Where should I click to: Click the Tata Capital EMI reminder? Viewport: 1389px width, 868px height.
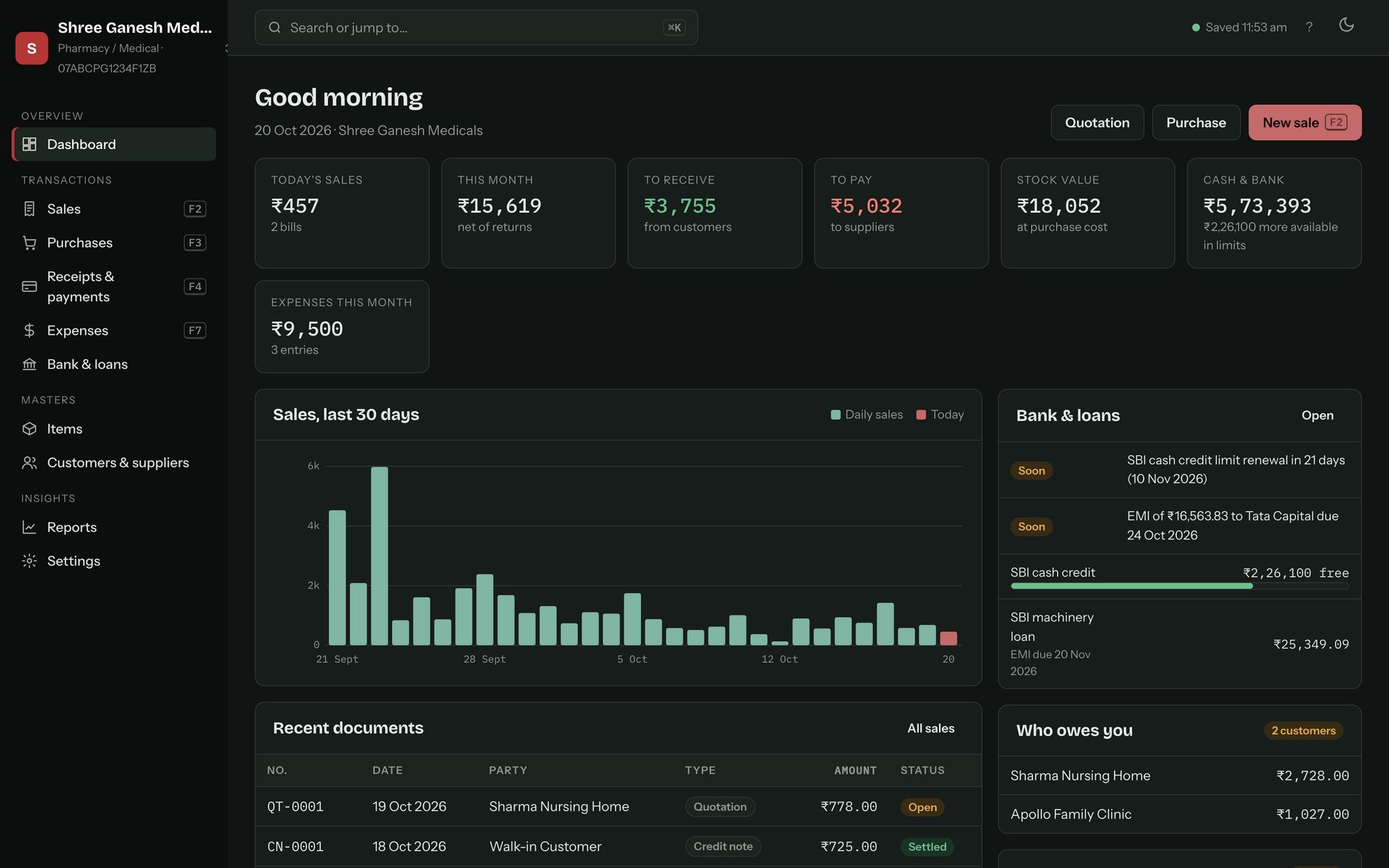point(1179,526)
